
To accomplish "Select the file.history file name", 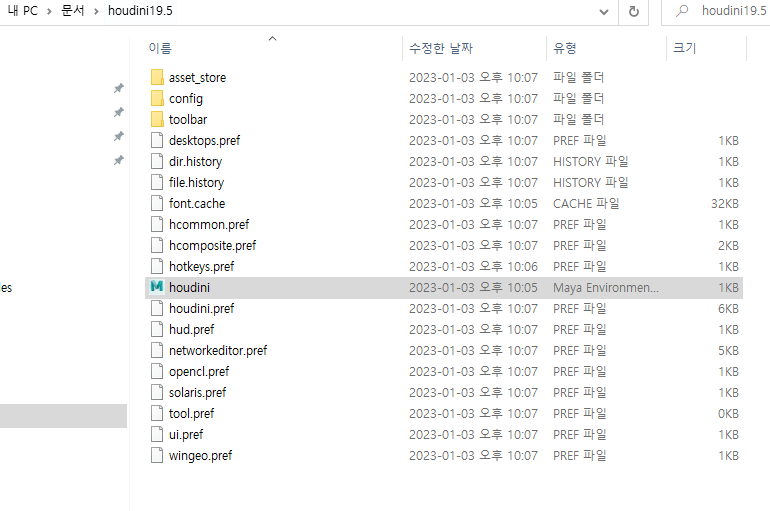I will coord(196,183).
